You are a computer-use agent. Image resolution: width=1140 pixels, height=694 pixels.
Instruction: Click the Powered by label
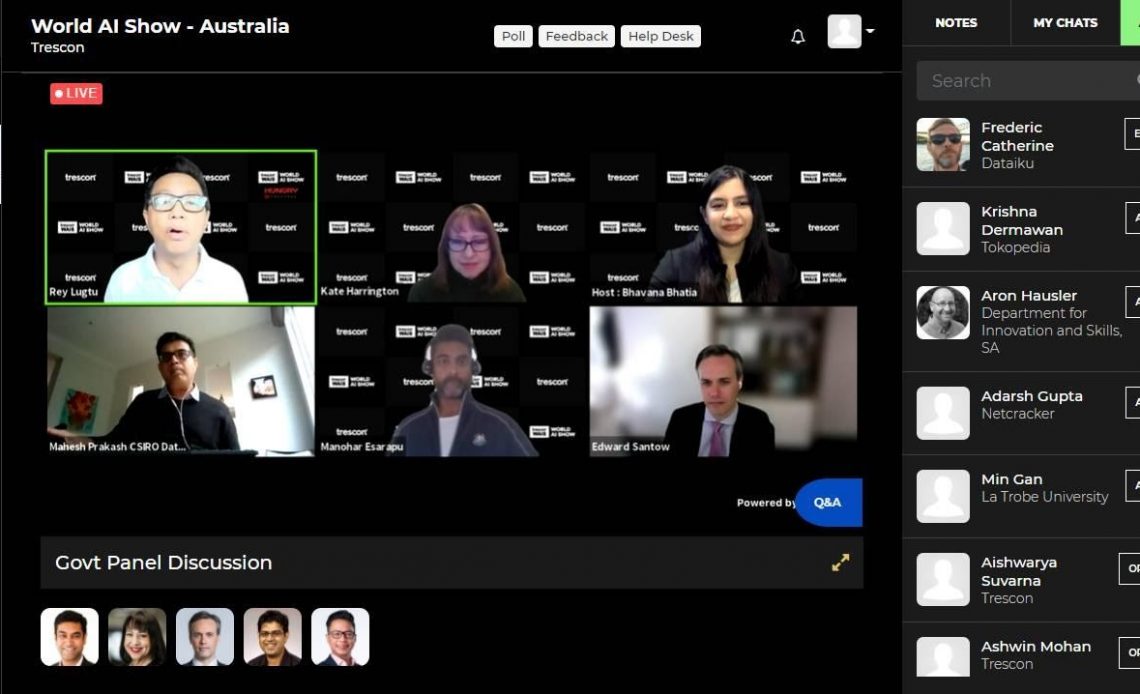click(766, 502)
